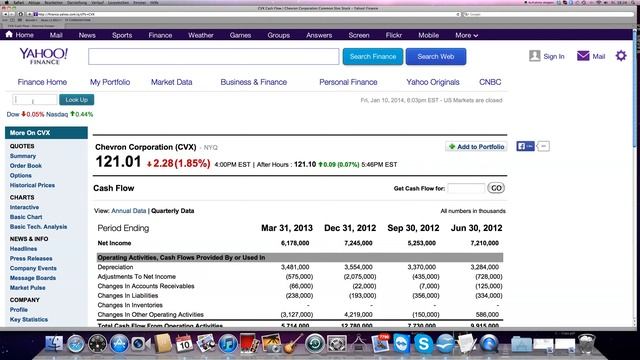Open Time Machine from the Dock

point(315,343)
